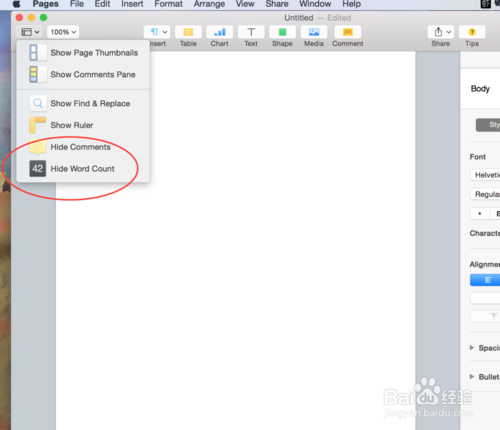This screenshot has height=430, width=500.
Task: Click the Chart toolbar icon
Action: pyautogui.click(x=220, y=32)
